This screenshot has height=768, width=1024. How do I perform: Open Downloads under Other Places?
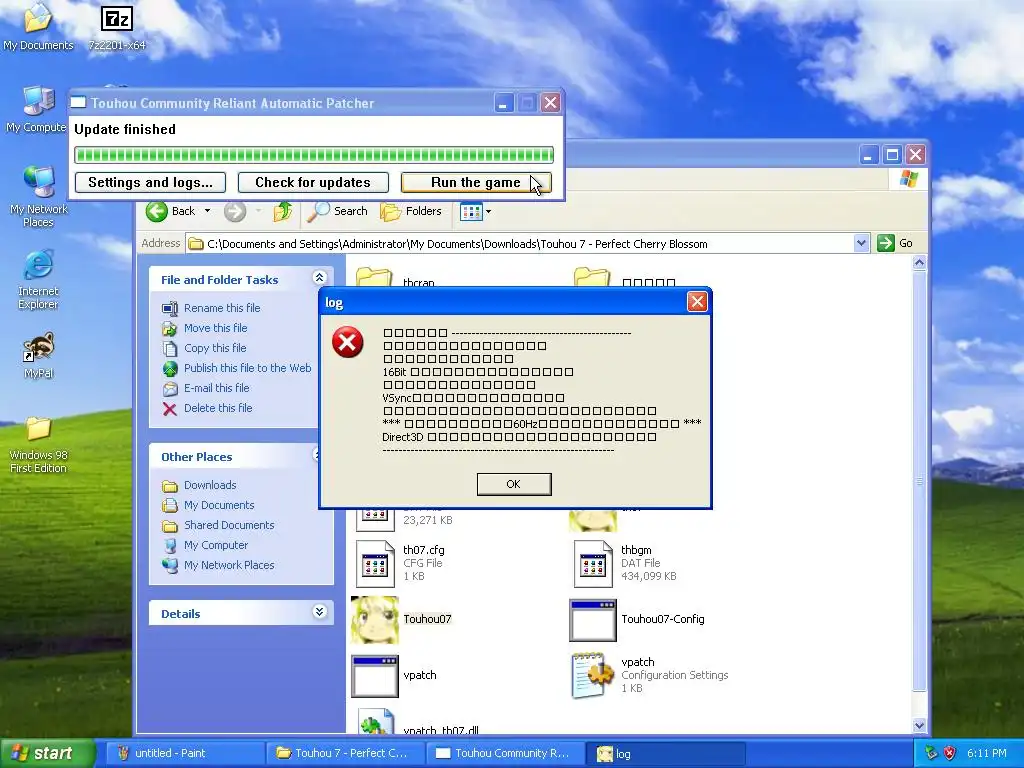click(x=210, y=485)
